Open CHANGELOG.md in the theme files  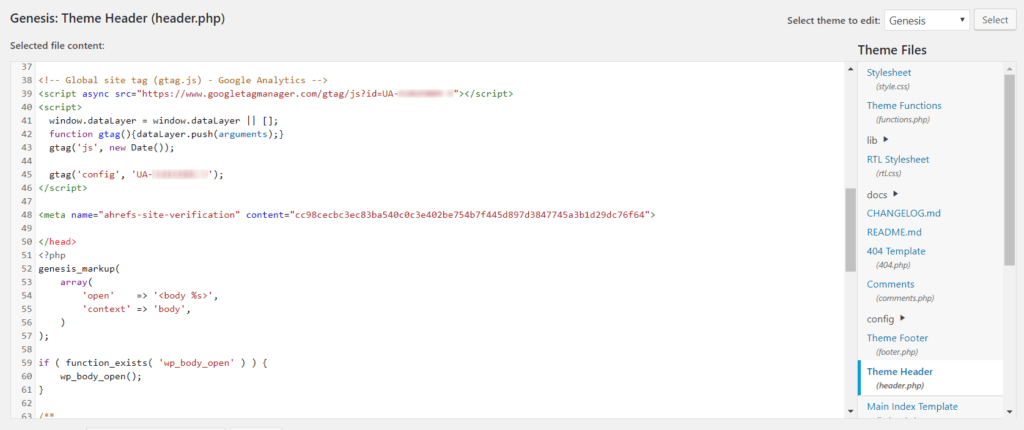904,213
